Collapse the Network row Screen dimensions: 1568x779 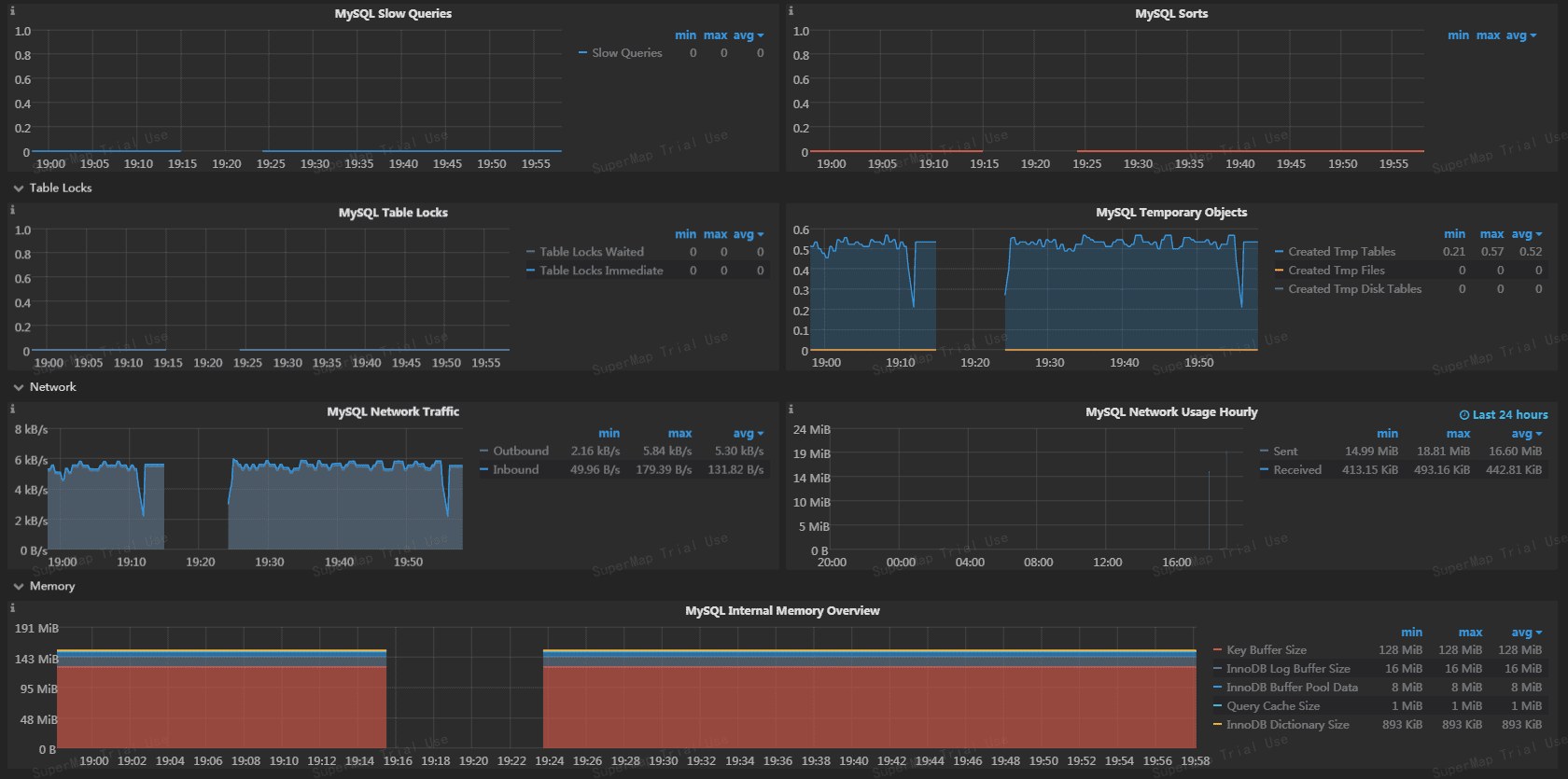(45, 386)
